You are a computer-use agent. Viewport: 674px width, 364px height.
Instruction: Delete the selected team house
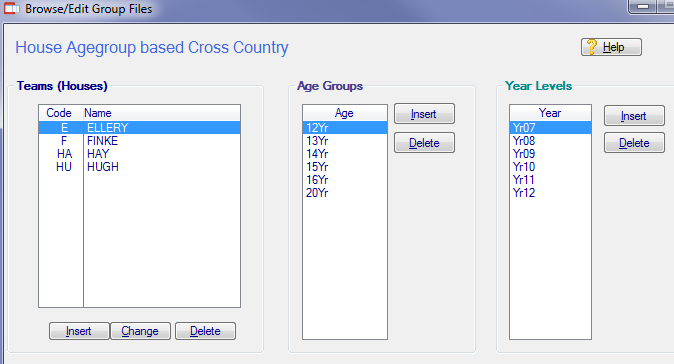[x=205, y=331]
